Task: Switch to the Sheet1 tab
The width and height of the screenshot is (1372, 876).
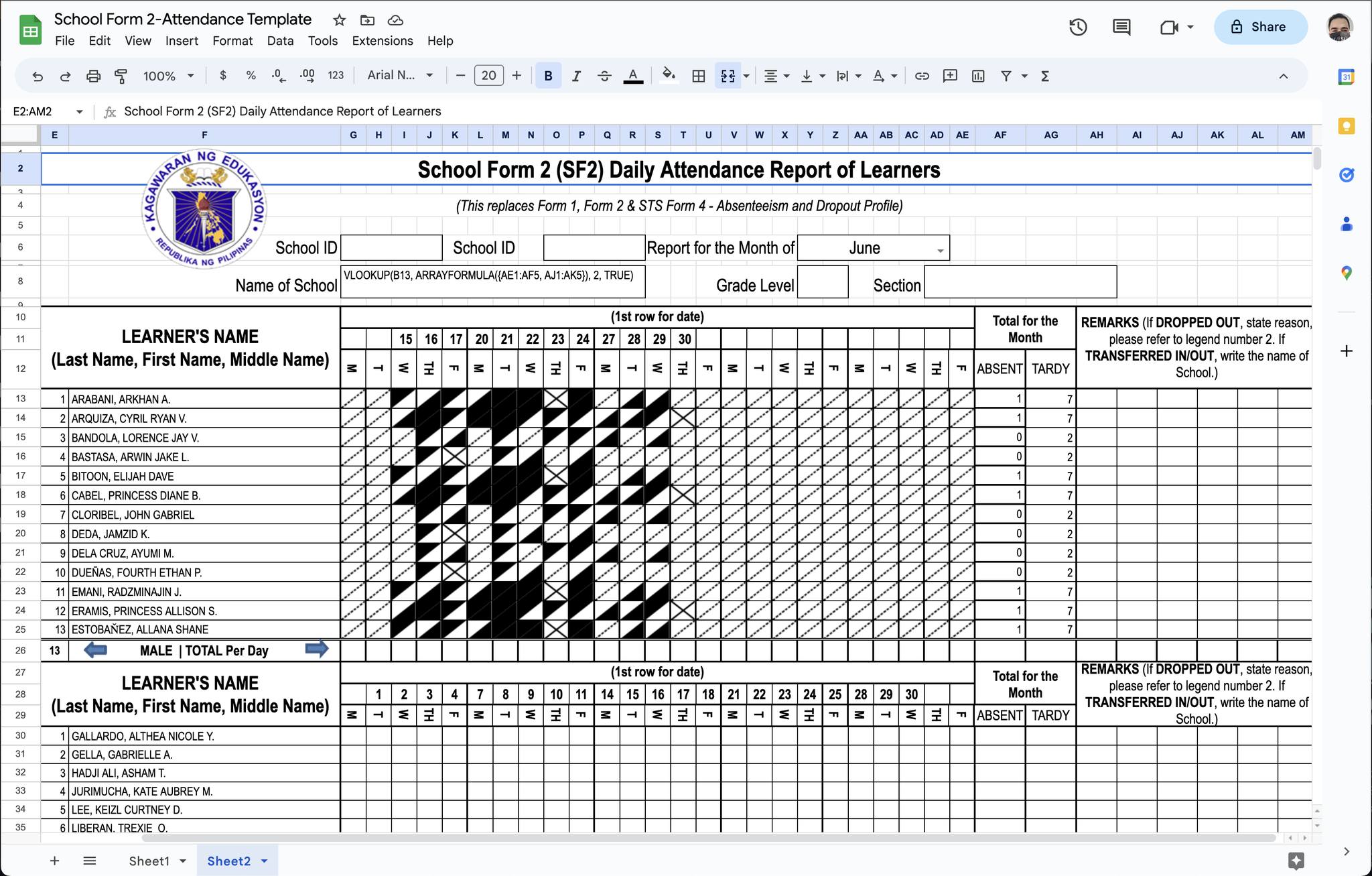Action: pyautogui.click(x=149, y=861)
